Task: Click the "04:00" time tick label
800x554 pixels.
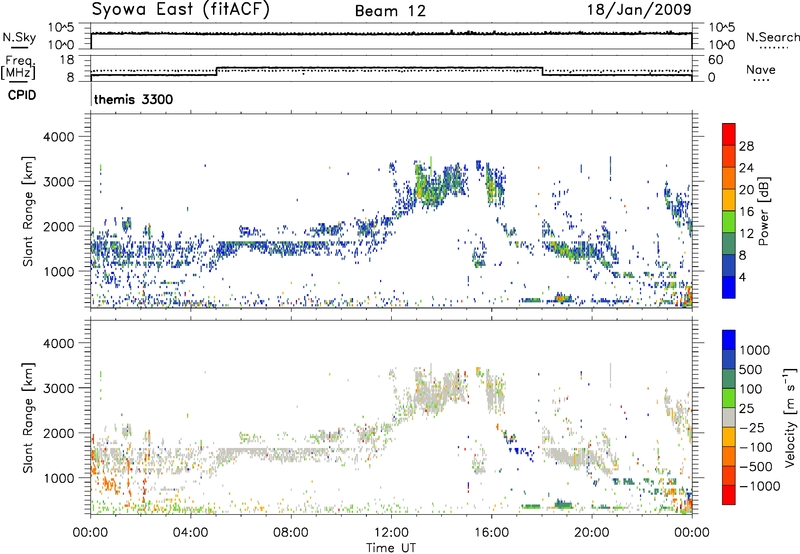Action: 190,533
